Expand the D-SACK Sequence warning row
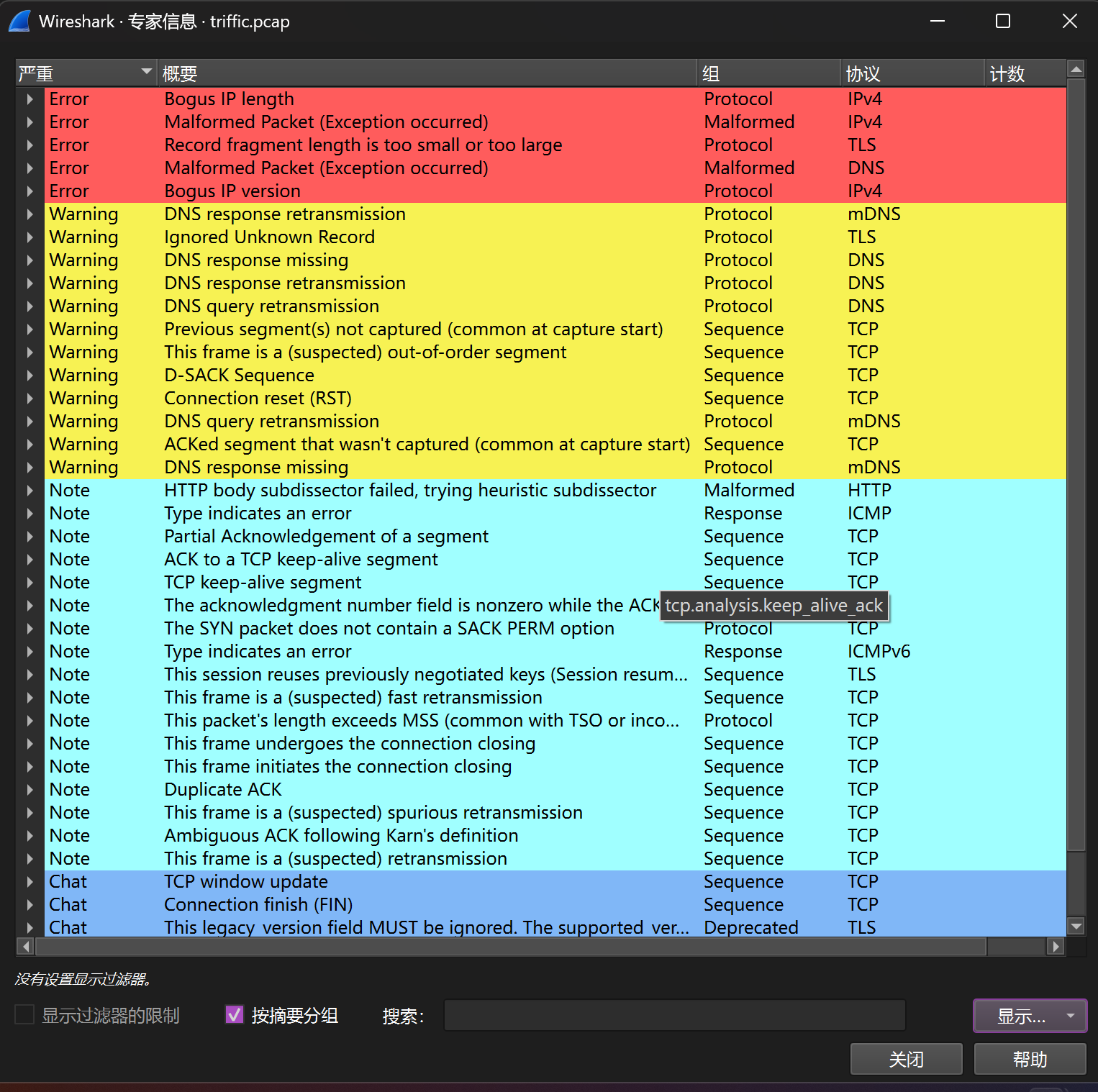This screenshot has height=1092, width=1098. pyautogui.click(x=30, y=376)
